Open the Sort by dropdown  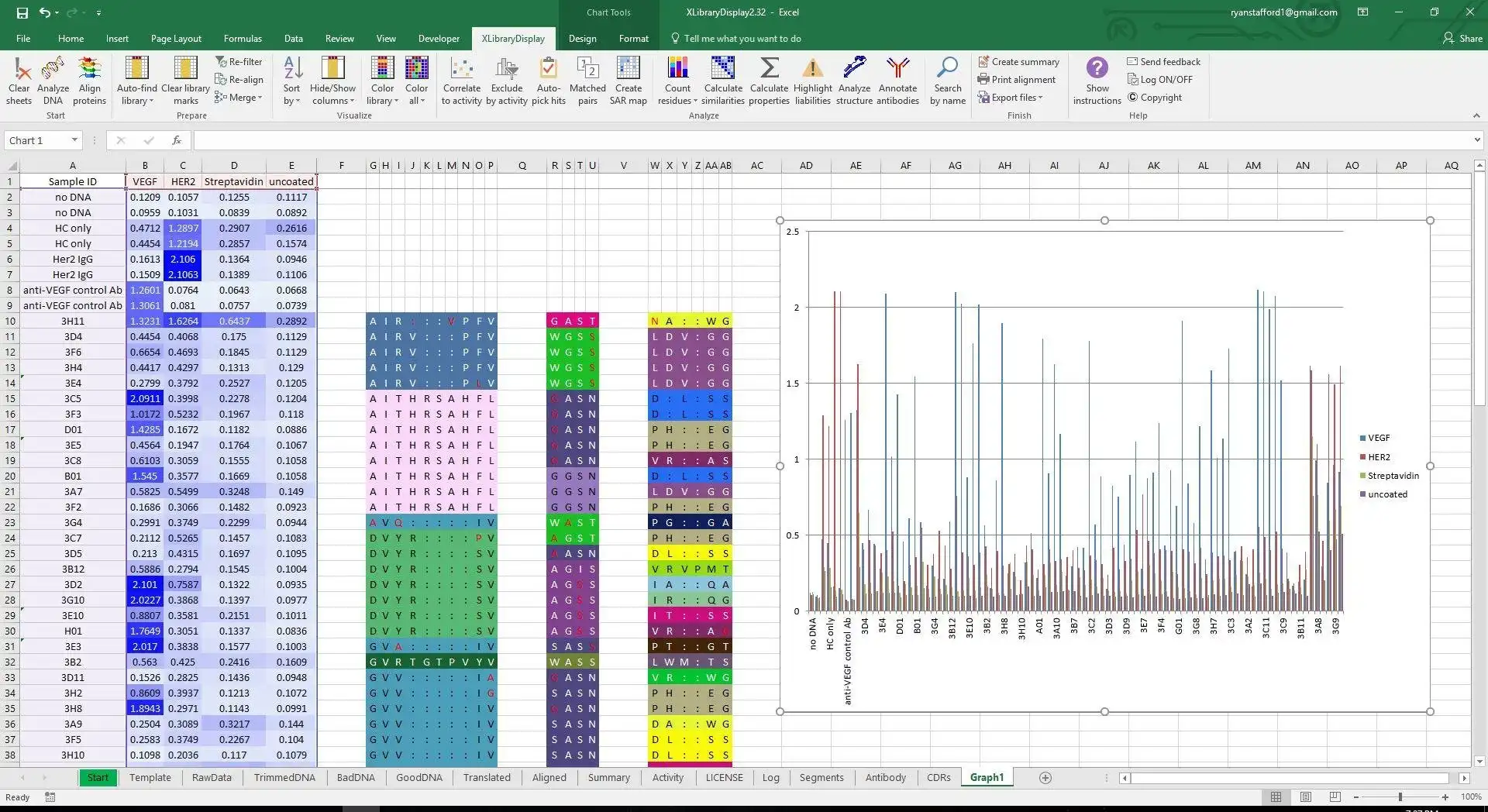[x=292, y=81]
